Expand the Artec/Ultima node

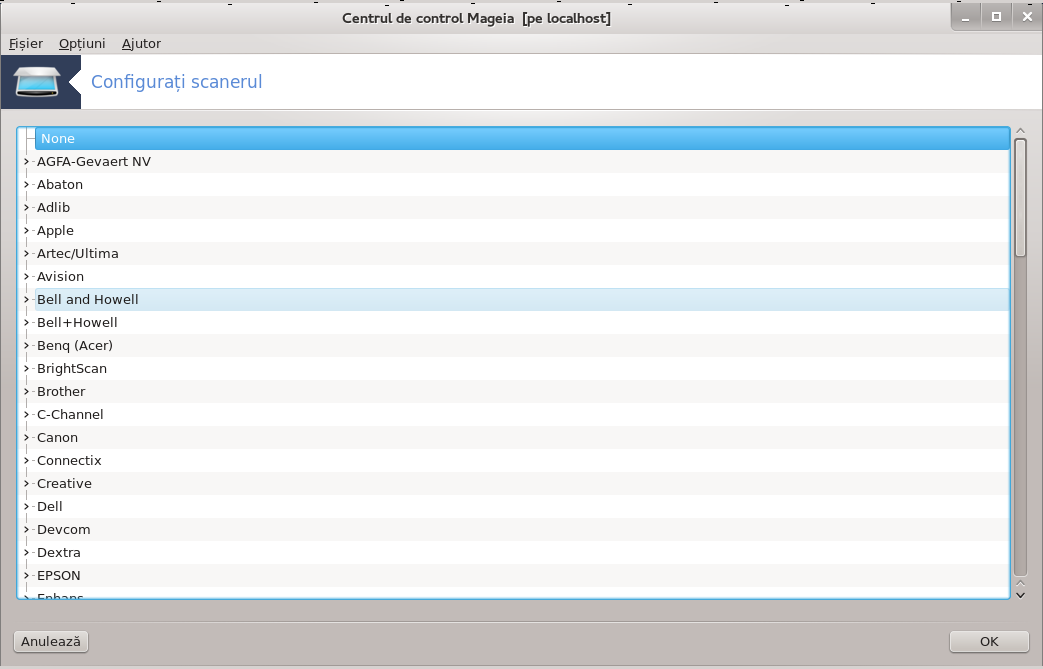click(26, 253)
